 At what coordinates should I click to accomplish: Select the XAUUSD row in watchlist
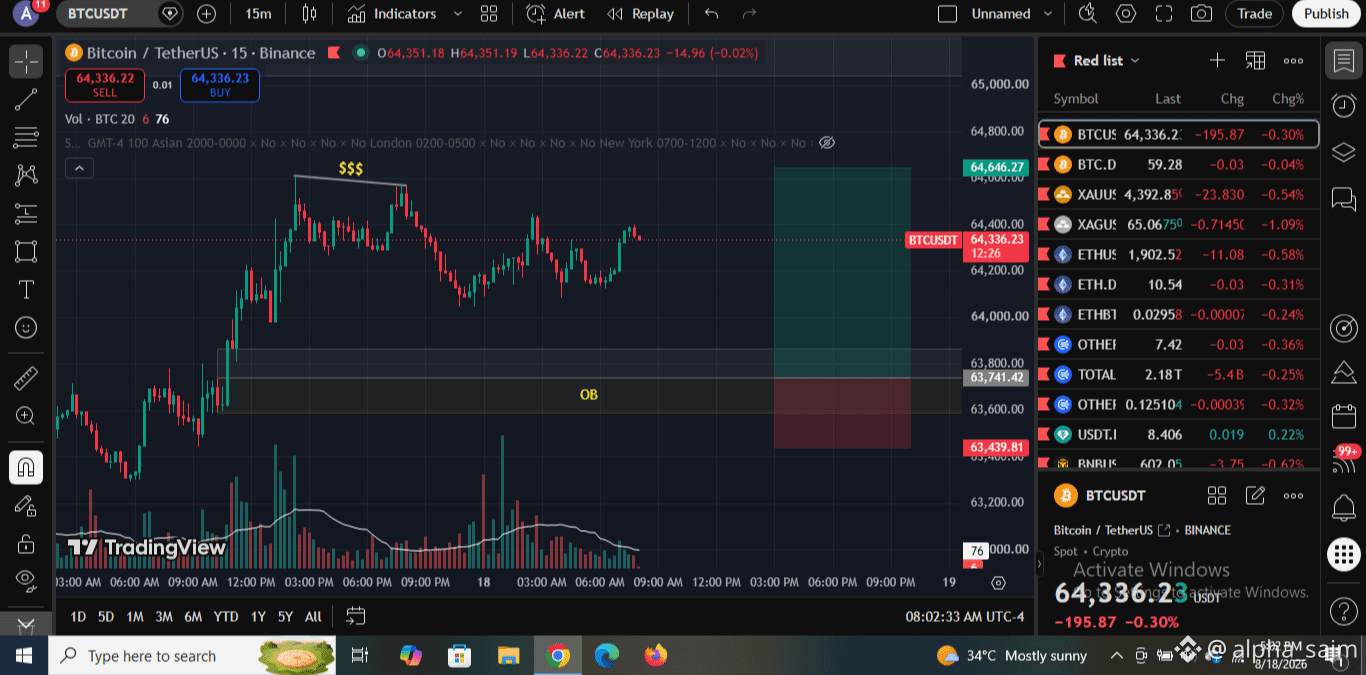click(x=1178, y=194)
